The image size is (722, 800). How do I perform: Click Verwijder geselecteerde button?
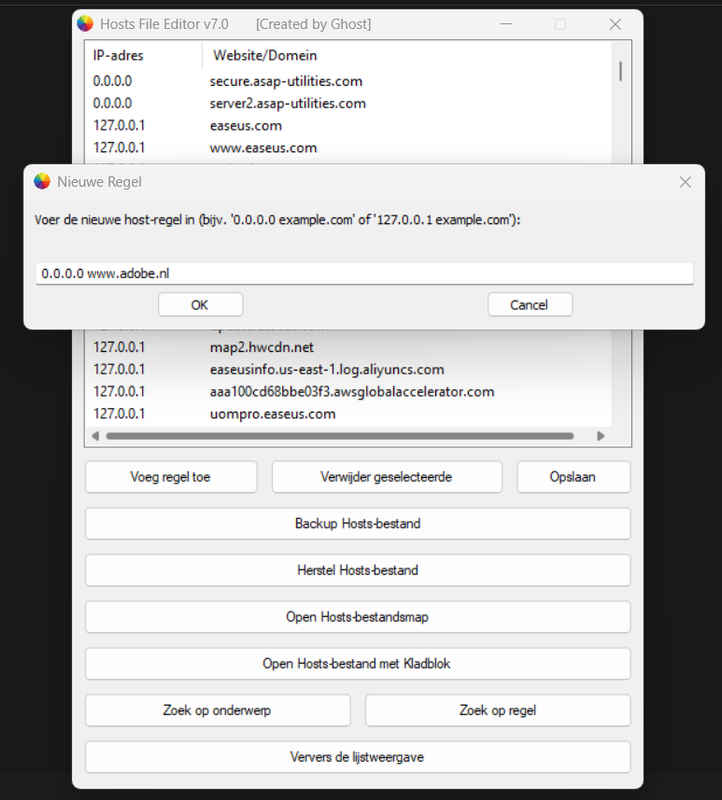tap(387, 477)
